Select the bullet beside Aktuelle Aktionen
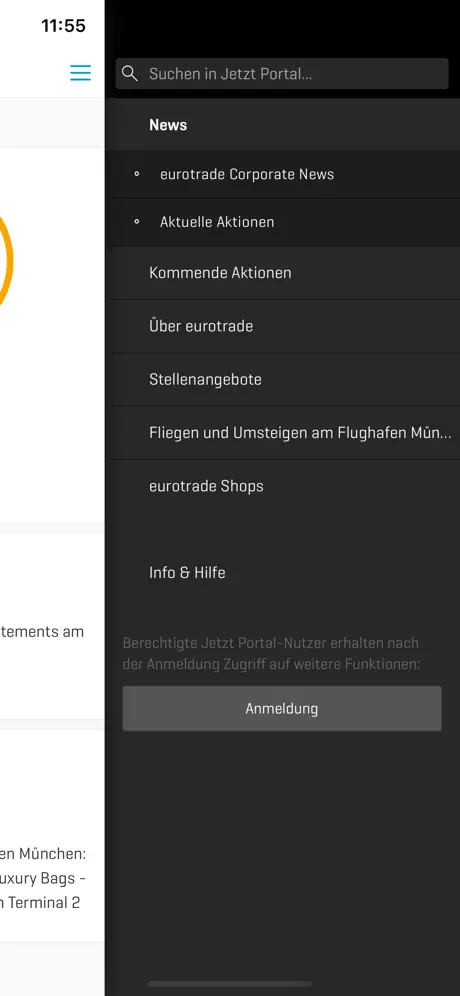The image size is (460, 996). pos(136,222)
